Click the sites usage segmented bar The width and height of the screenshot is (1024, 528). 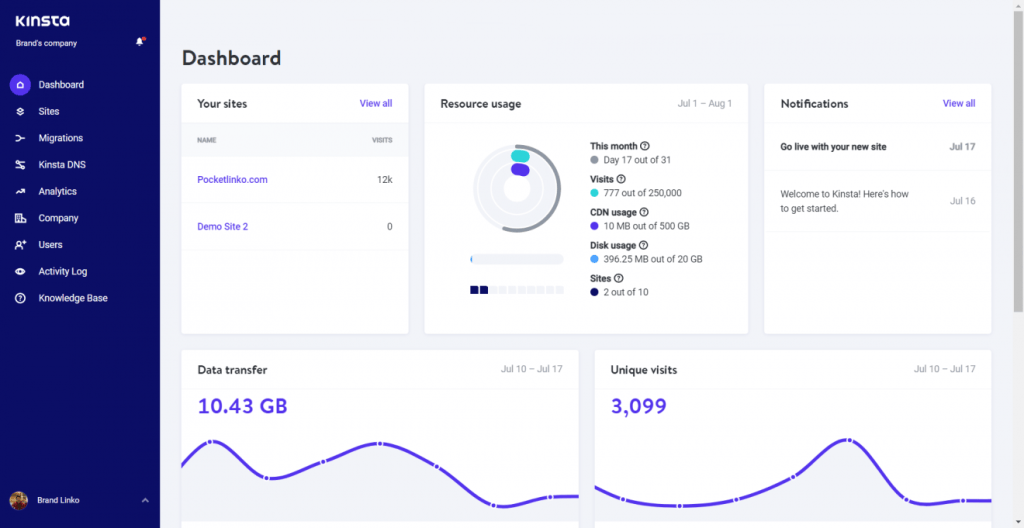(517, 289)
